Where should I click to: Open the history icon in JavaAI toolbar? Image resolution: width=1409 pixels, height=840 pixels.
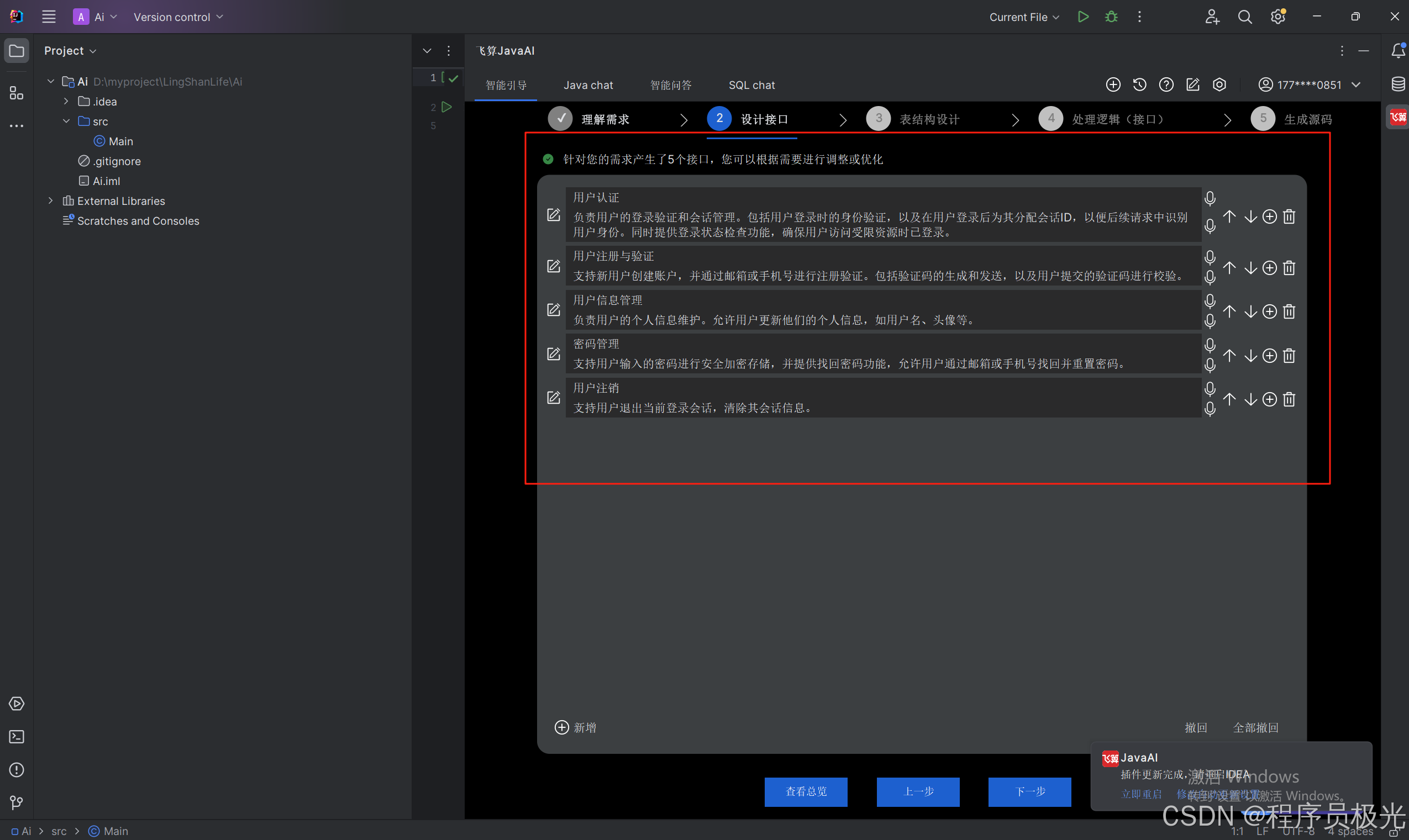1139,85
